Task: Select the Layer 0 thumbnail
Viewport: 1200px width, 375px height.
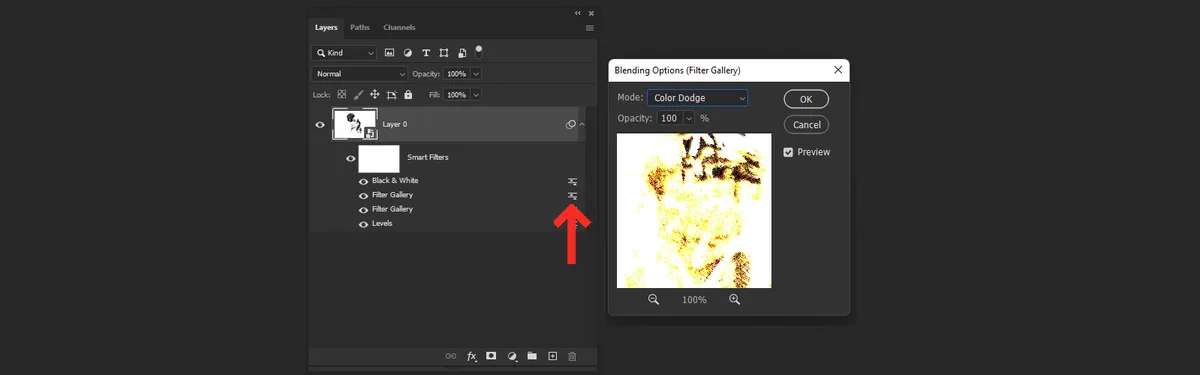Action: (x=355, y=125)
